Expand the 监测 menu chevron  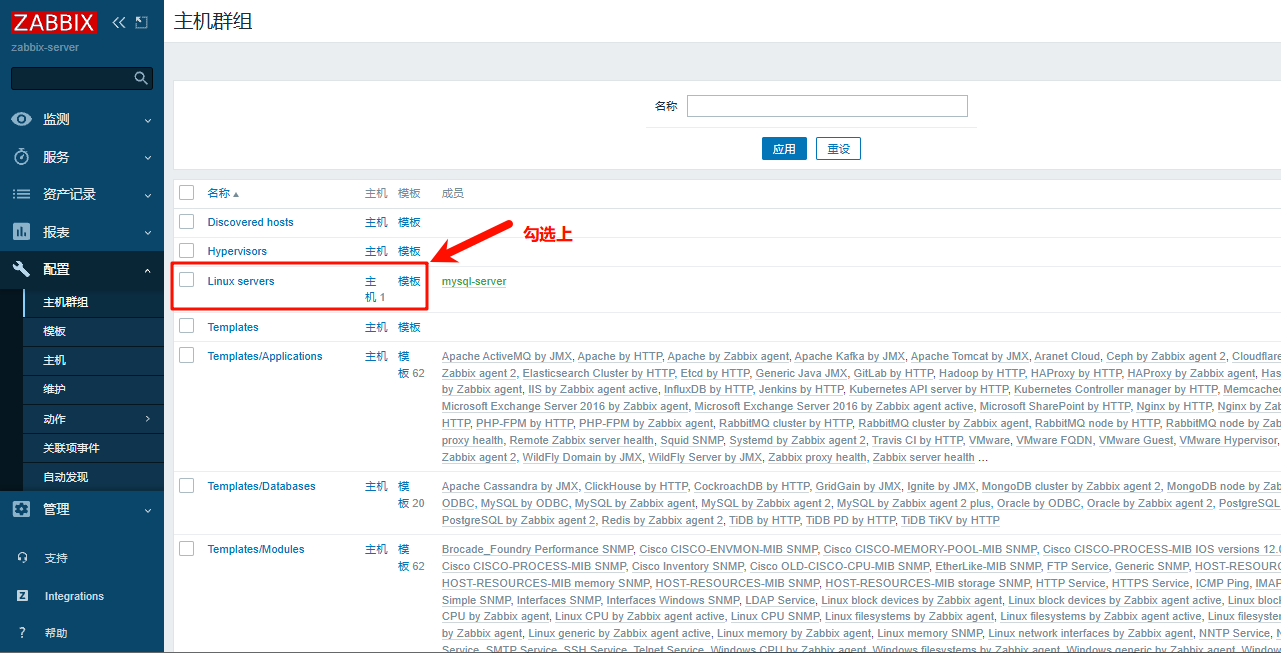[x=148, y=120]
